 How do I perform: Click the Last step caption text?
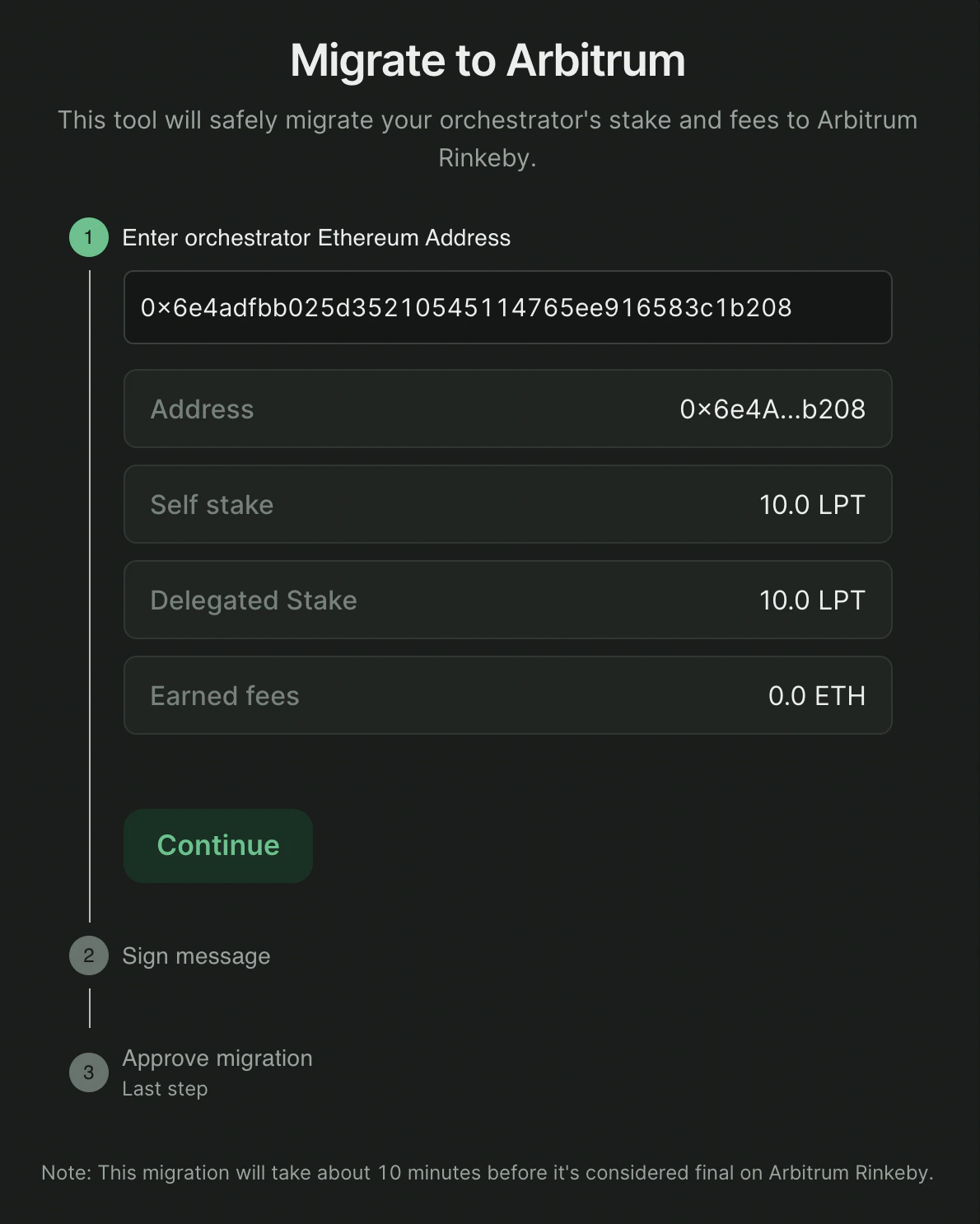pyautogui.click(x=165, y=1089)
